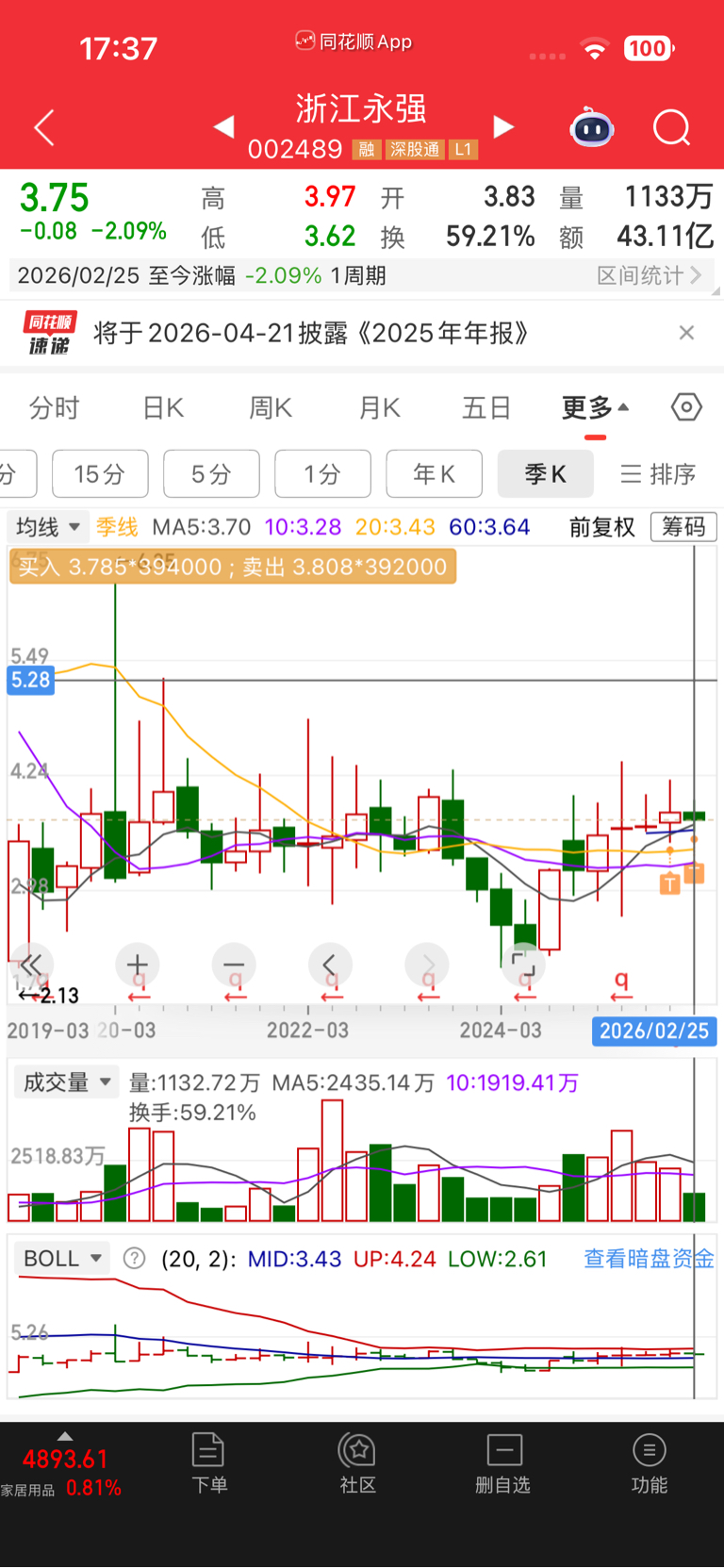Go to previous stock with left triangle
724x1568 pixels.
[224, 126]
